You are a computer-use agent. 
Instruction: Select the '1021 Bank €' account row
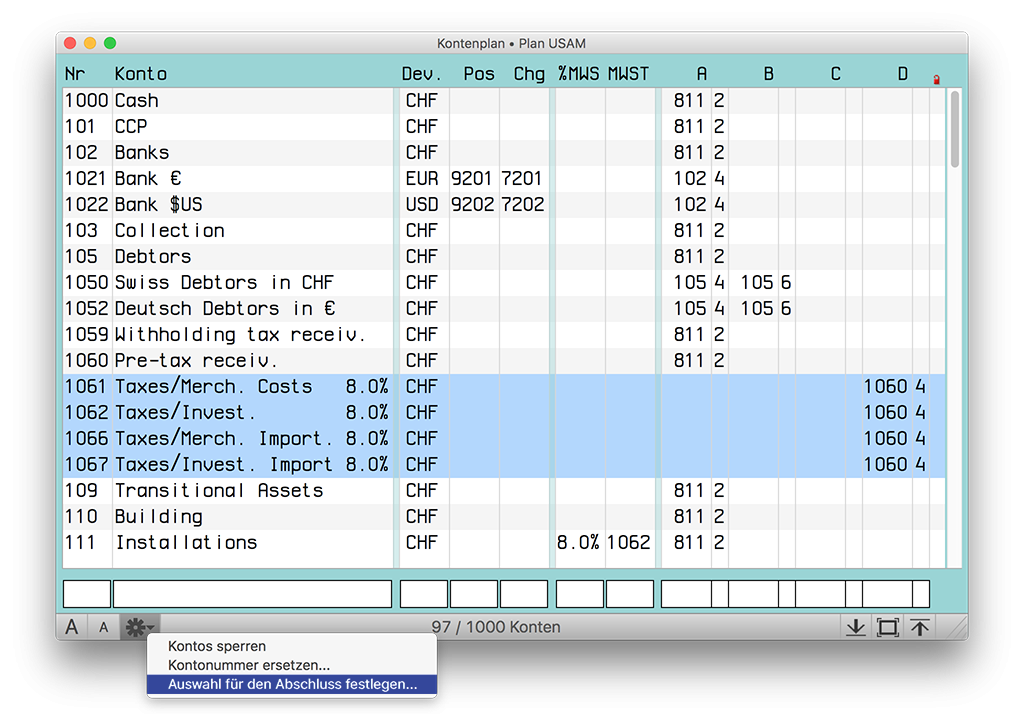[x=230, y=179]
